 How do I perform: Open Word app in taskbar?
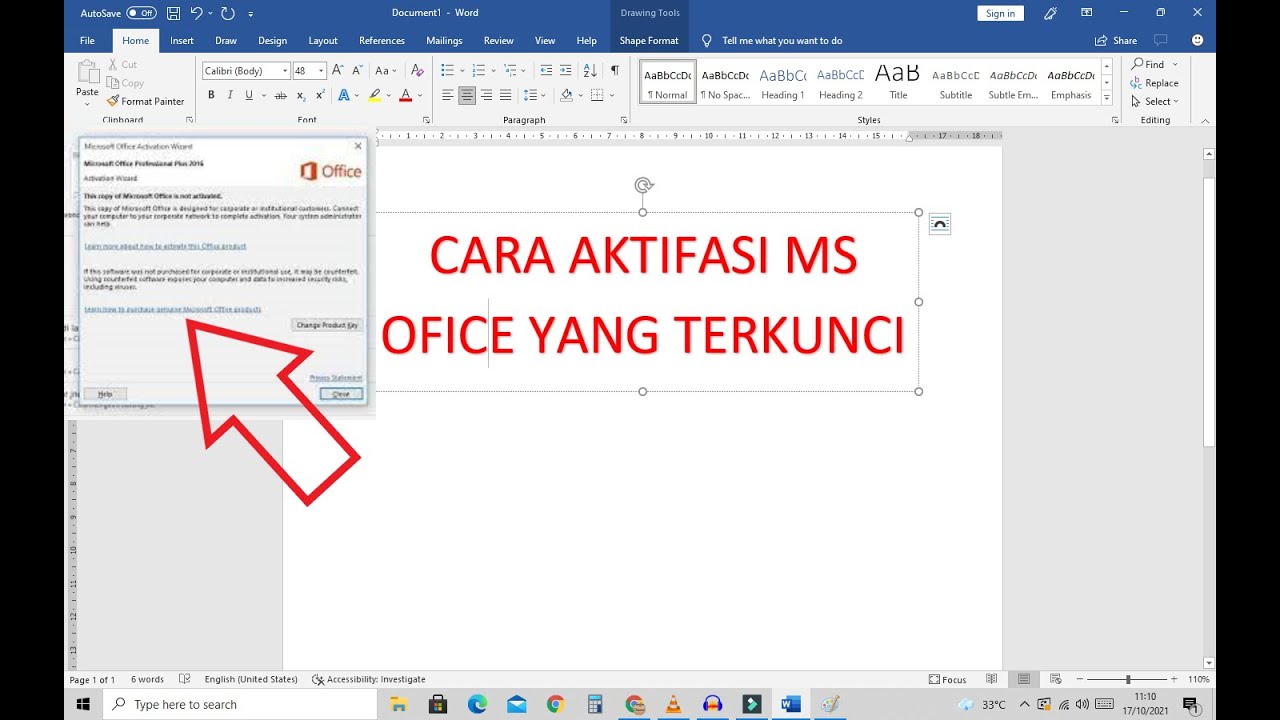click(x=791, y=704)
